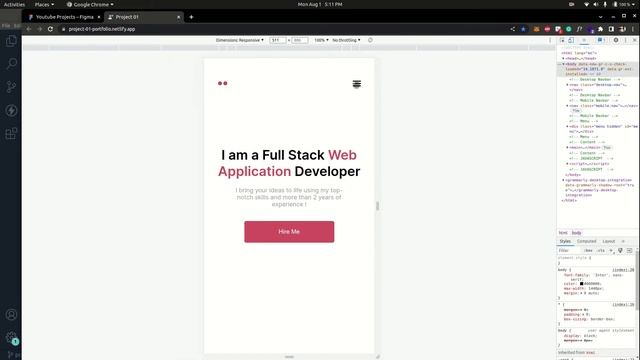
Task: Open the hamburger menu on the portfolio page
Action: pos(356,84)
